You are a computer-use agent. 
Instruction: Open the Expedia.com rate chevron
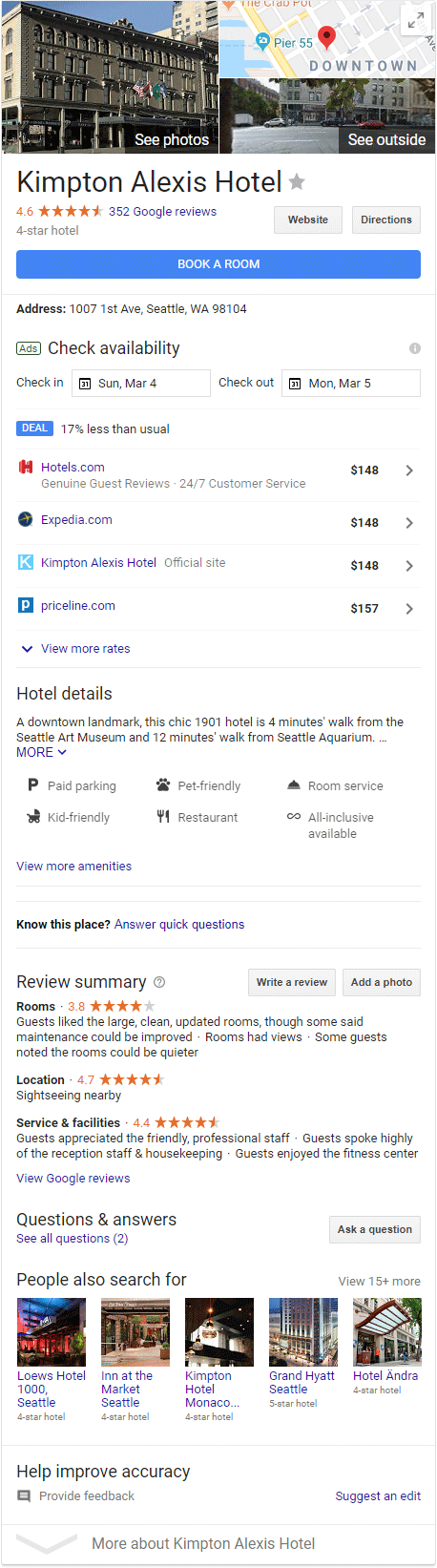point(409,523)
